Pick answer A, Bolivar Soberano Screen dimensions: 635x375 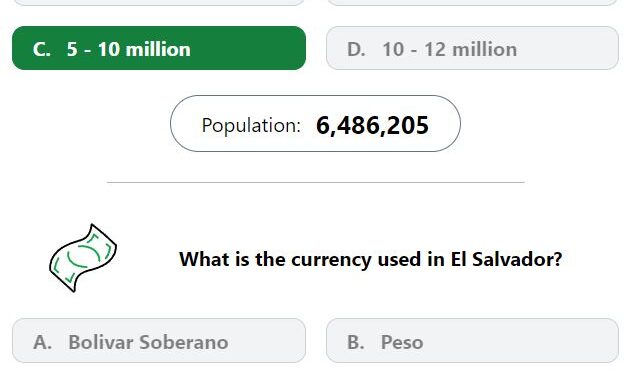pos(159,341)
